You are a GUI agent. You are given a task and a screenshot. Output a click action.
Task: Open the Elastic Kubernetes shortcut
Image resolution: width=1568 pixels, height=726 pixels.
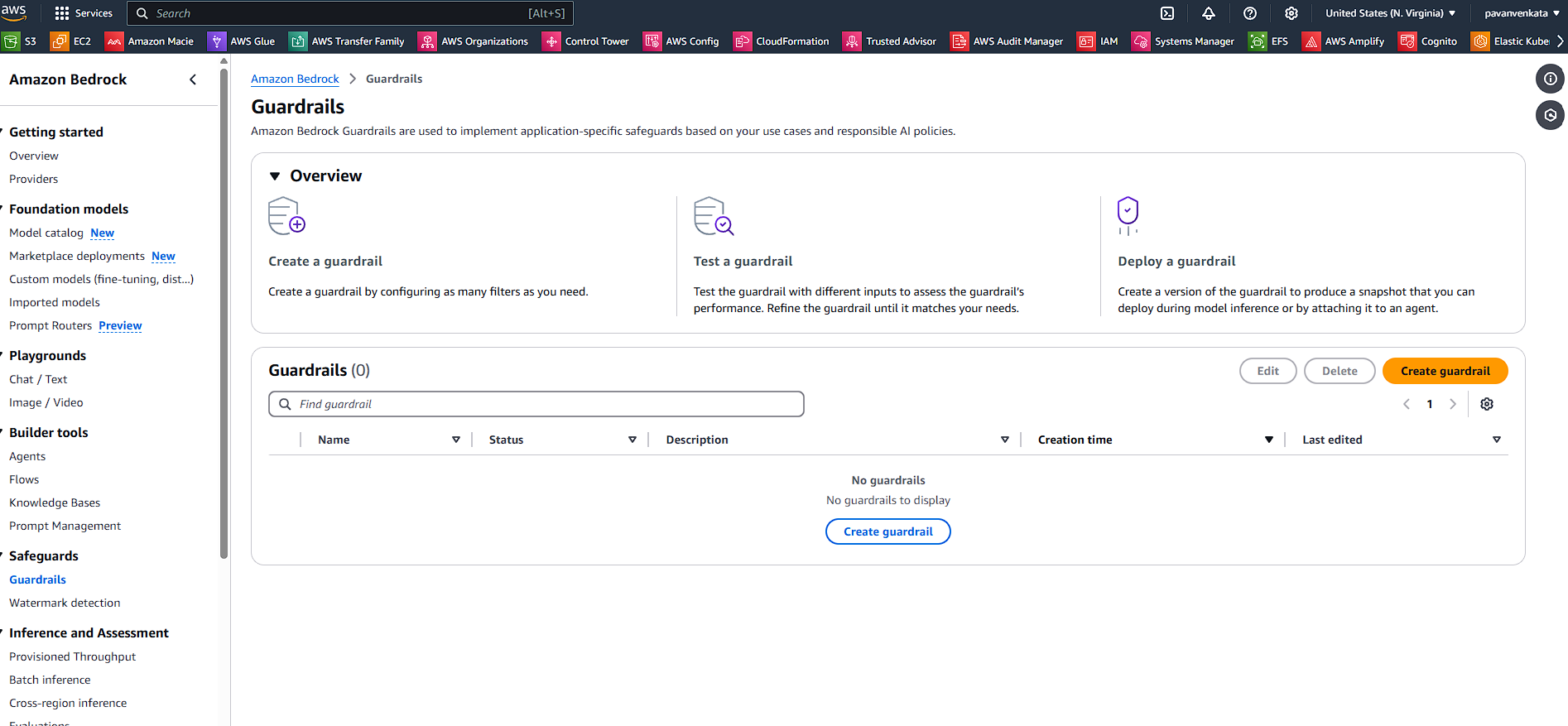tap(1510, 41)
